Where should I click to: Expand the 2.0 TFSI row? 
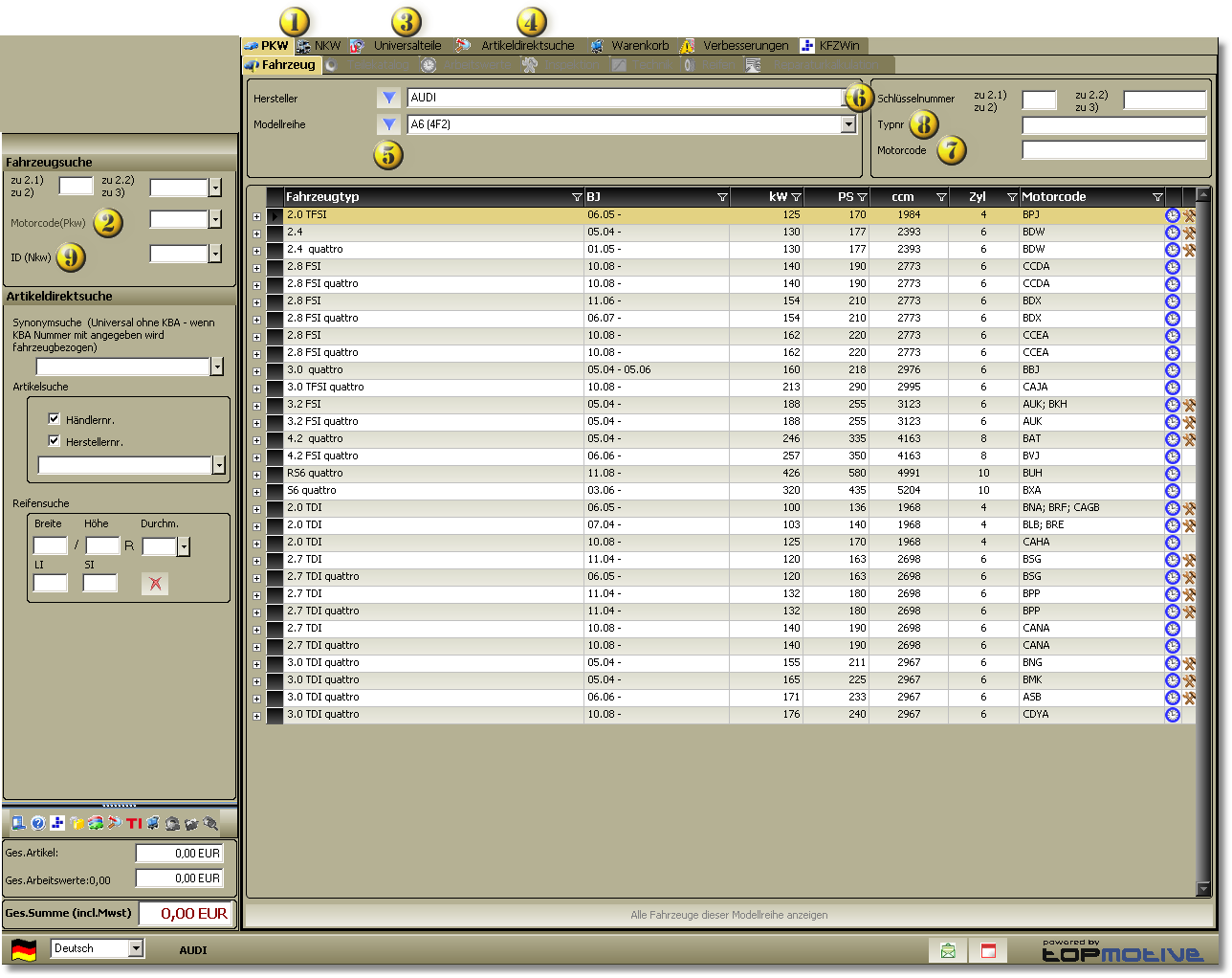(256, 216)
